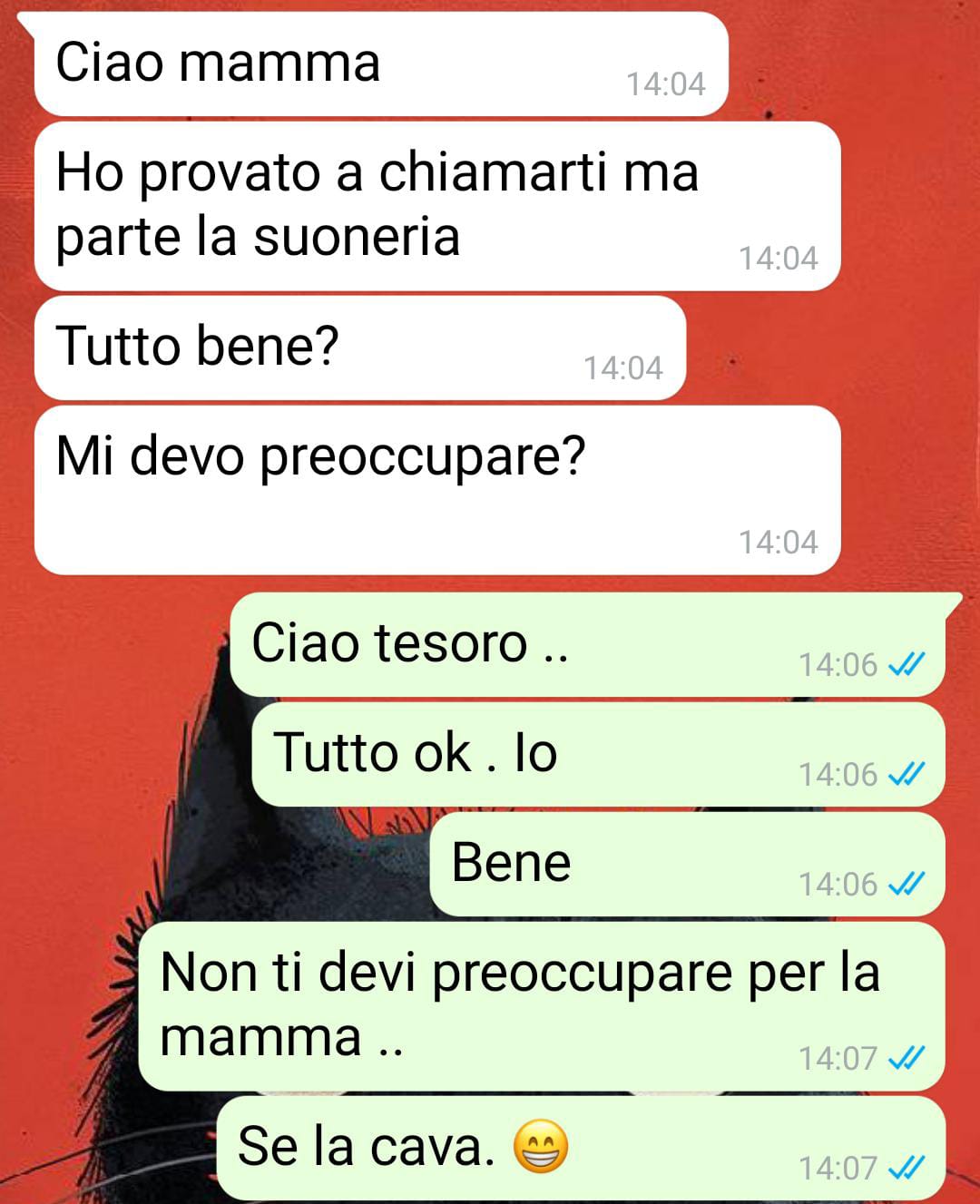Image resolution: width=980 pixels, height=1204 pixels.
Task: Tap the double-check on 'Se la cava.' message
Action: [x=906, y=1168]
